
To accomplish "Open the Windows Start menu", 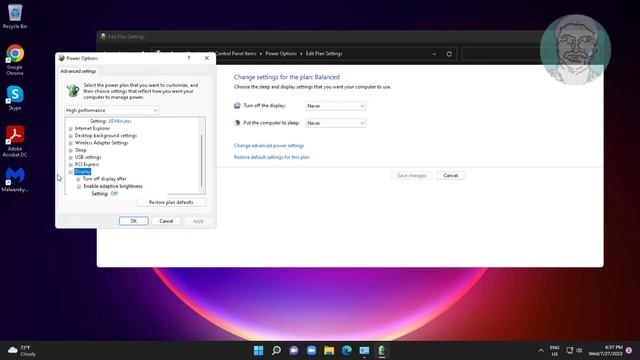I will point(258,350).
